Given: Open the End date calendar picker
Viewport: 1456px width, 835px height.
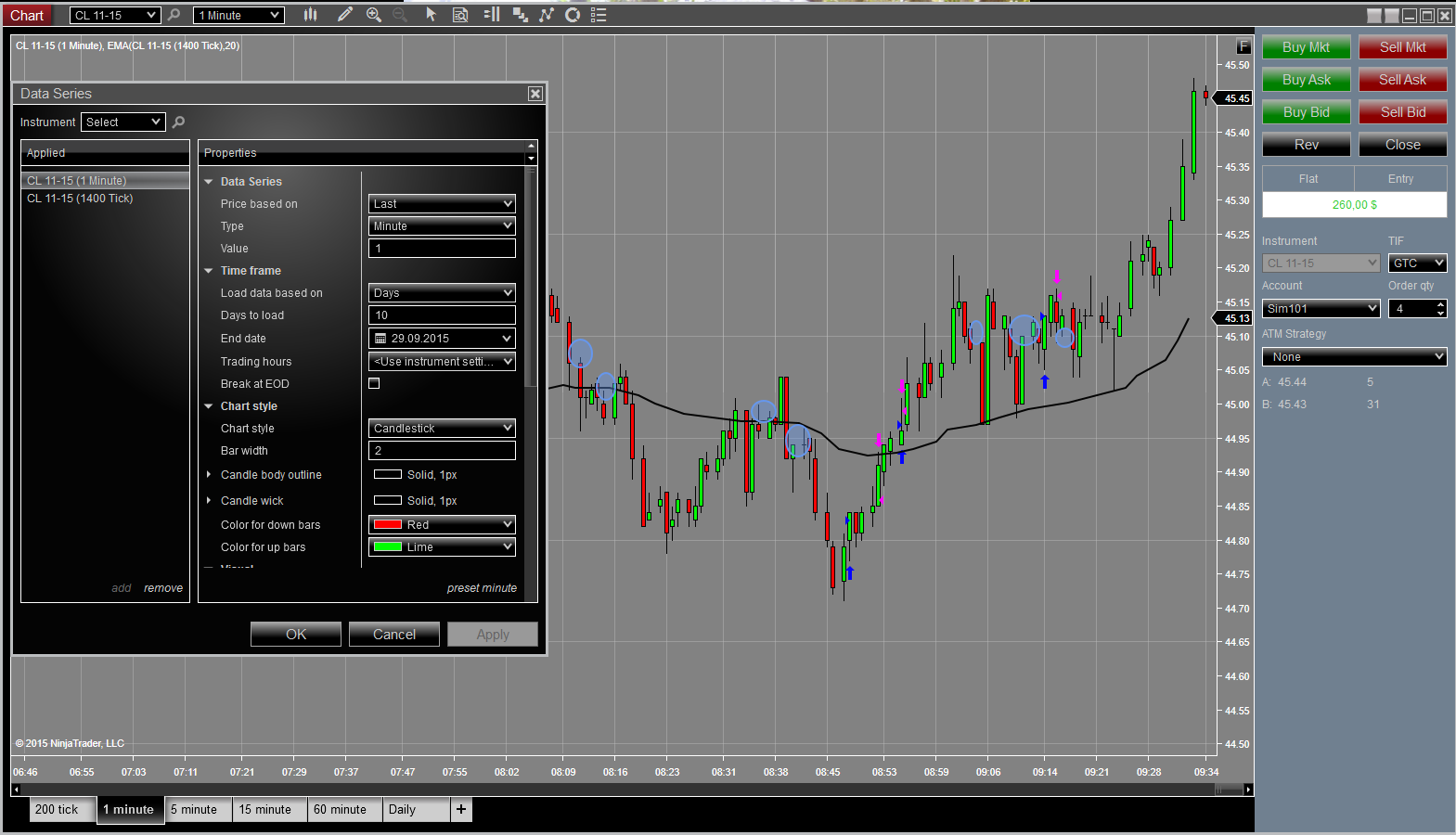Looking at the screenshot, I should pyautogui.click(x=442, y=339).
